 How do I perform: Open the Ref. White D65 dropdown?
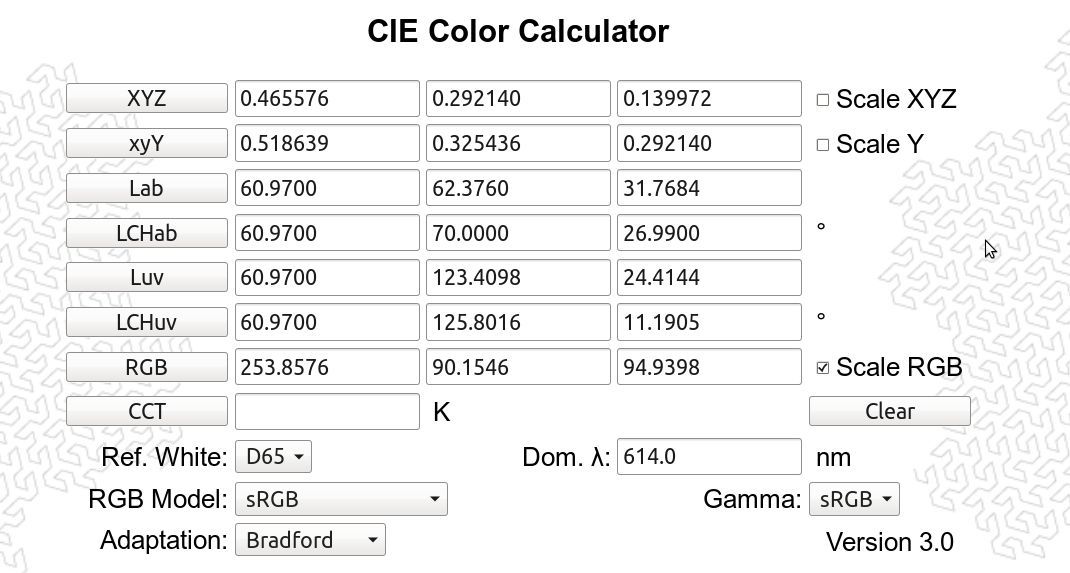pyautogui.click(x=274, y=456)
